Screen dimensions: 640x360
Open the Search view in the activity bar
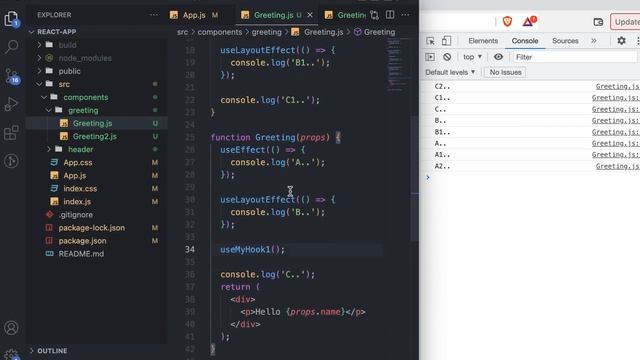pos(11,47)
